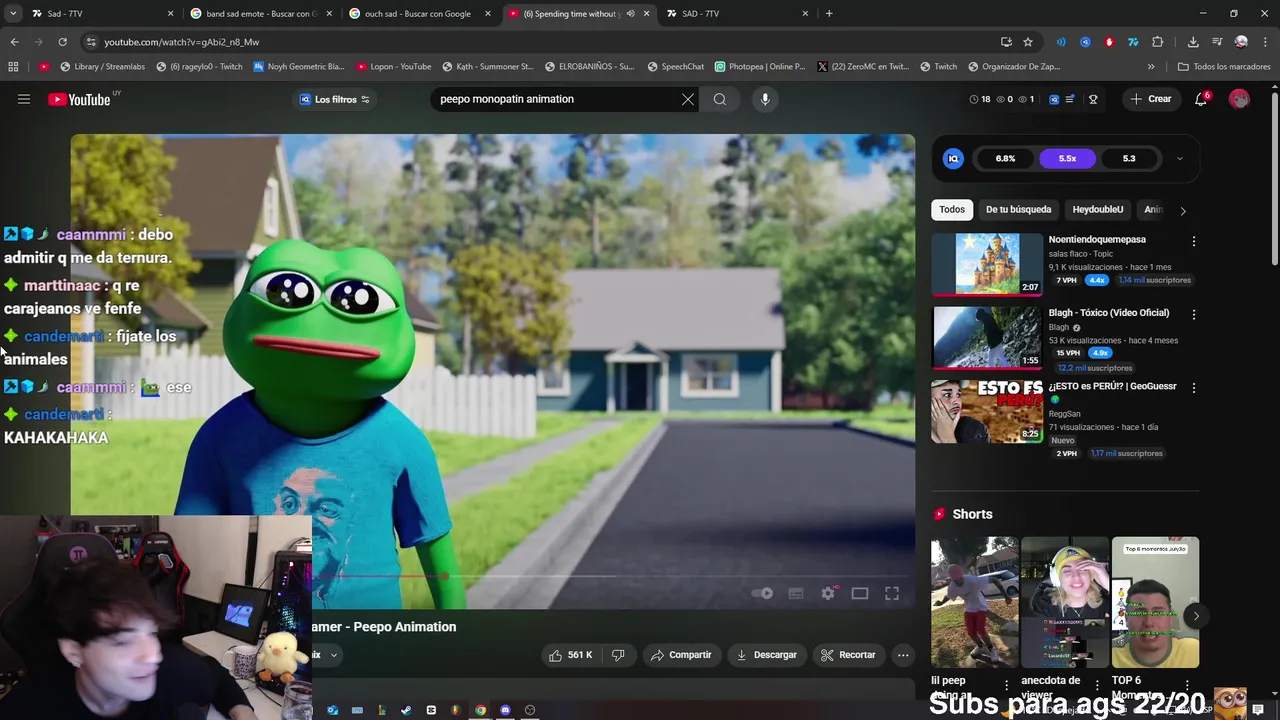Reload the page

(62, 42)
